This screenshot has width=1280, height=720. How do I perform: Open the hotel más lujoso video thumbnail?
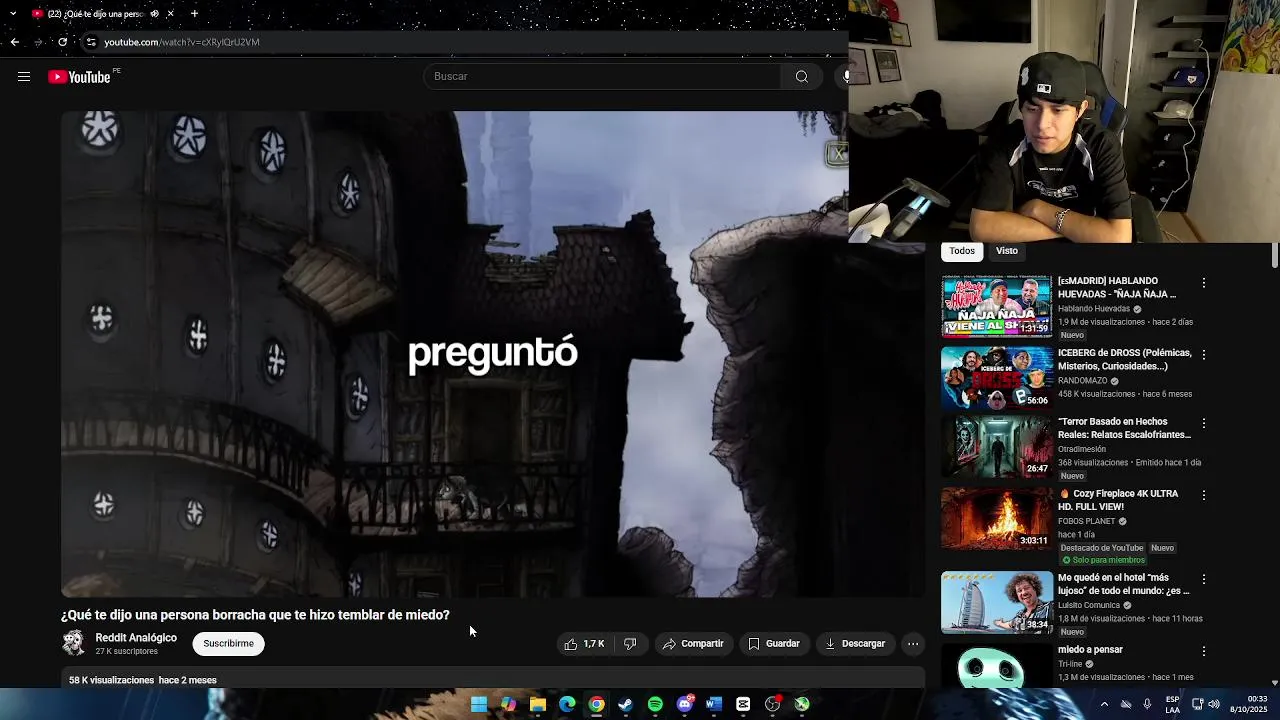[996, 602]
